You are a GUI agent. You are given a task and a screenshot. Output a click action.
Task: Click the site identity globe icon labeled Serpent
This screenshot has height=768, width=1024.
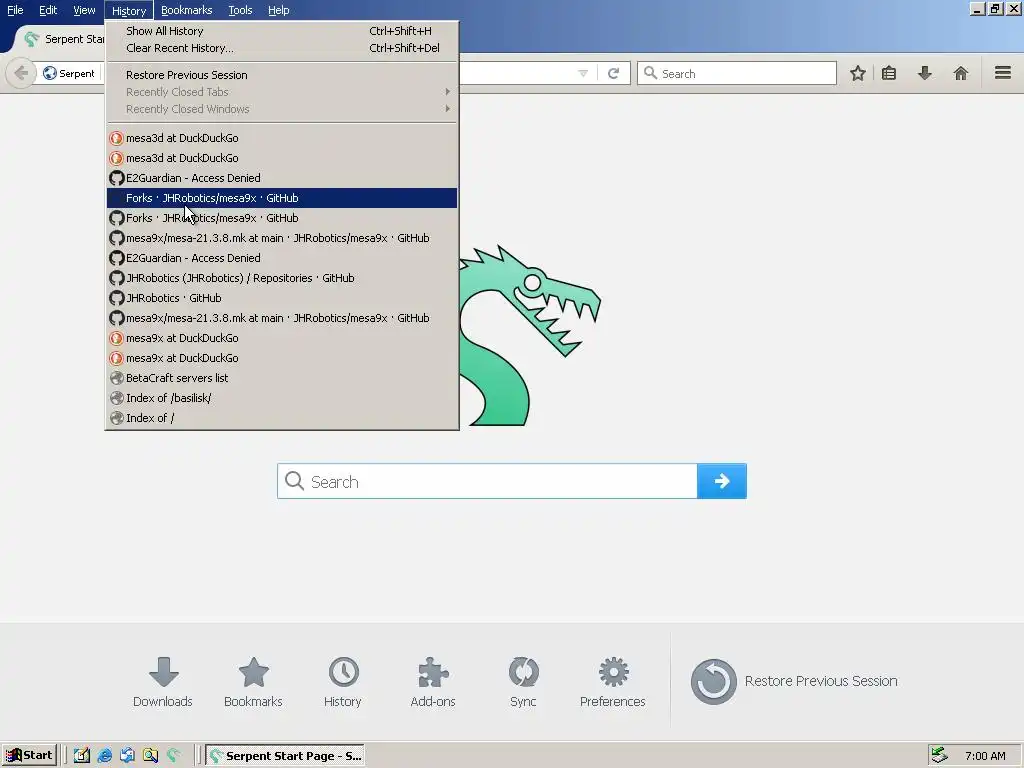coord(50,73)
